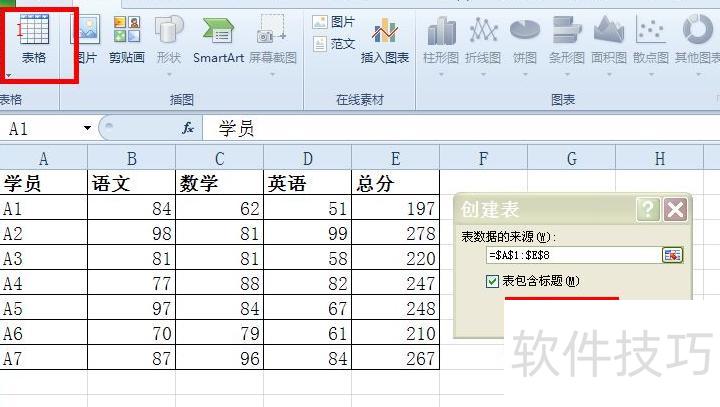Click the total score cell '248'
Viewport: 720px width, 407px height.
coord(395,307)
